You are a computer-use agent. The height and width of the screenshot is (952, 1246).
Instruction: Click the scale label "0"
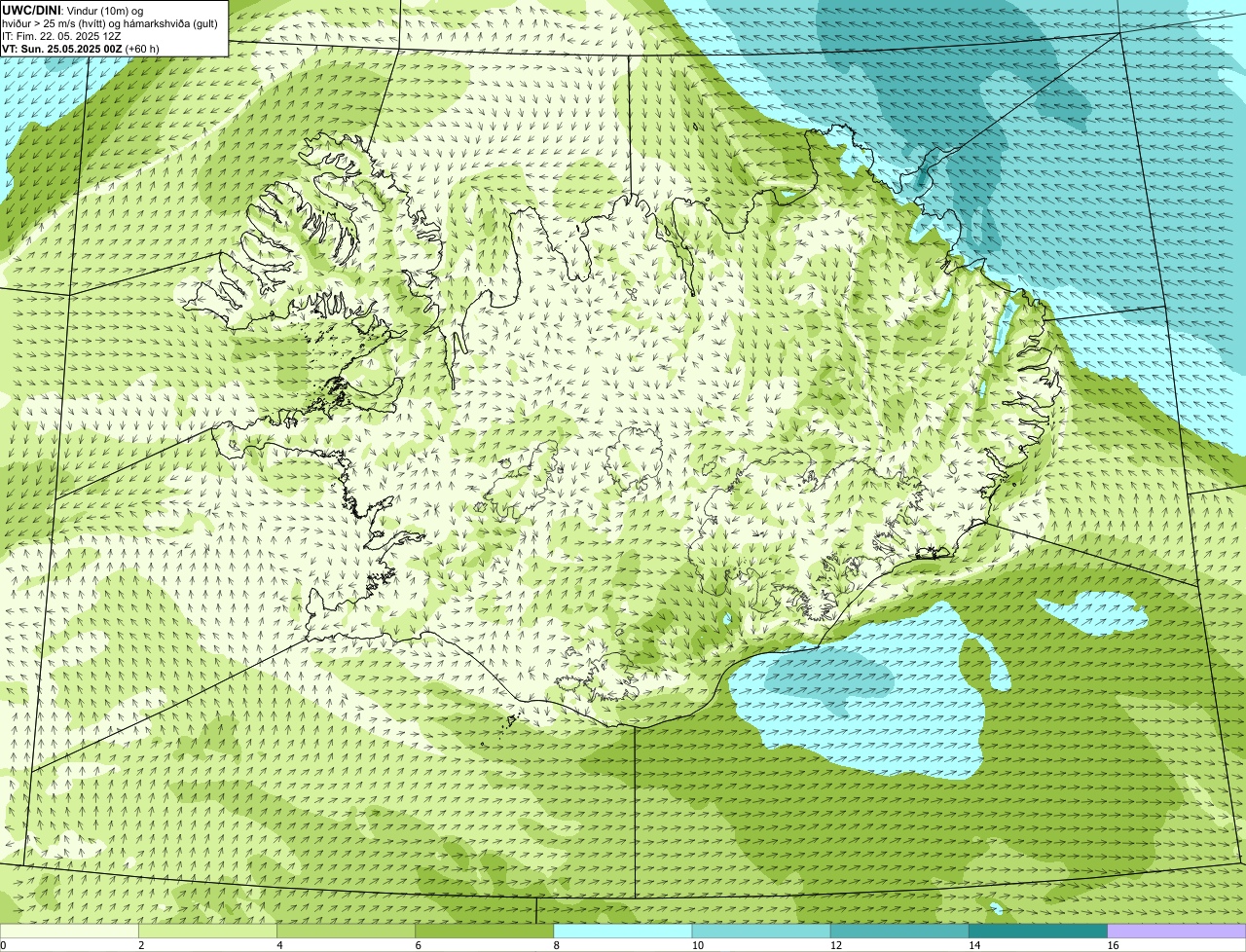[3, 945]
